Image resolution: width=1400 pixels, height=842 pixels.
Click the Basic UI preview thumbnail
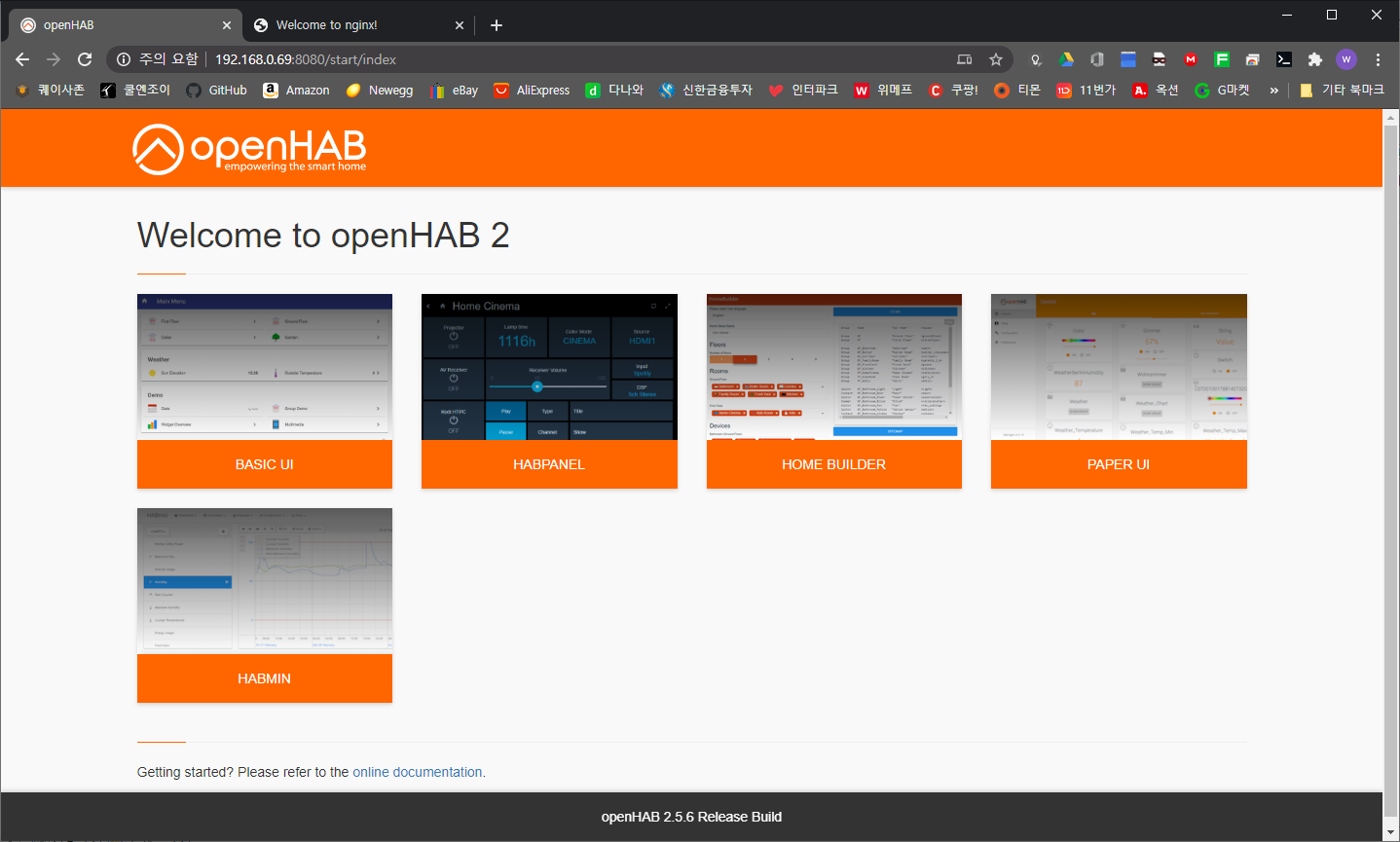tap(265, 367)
